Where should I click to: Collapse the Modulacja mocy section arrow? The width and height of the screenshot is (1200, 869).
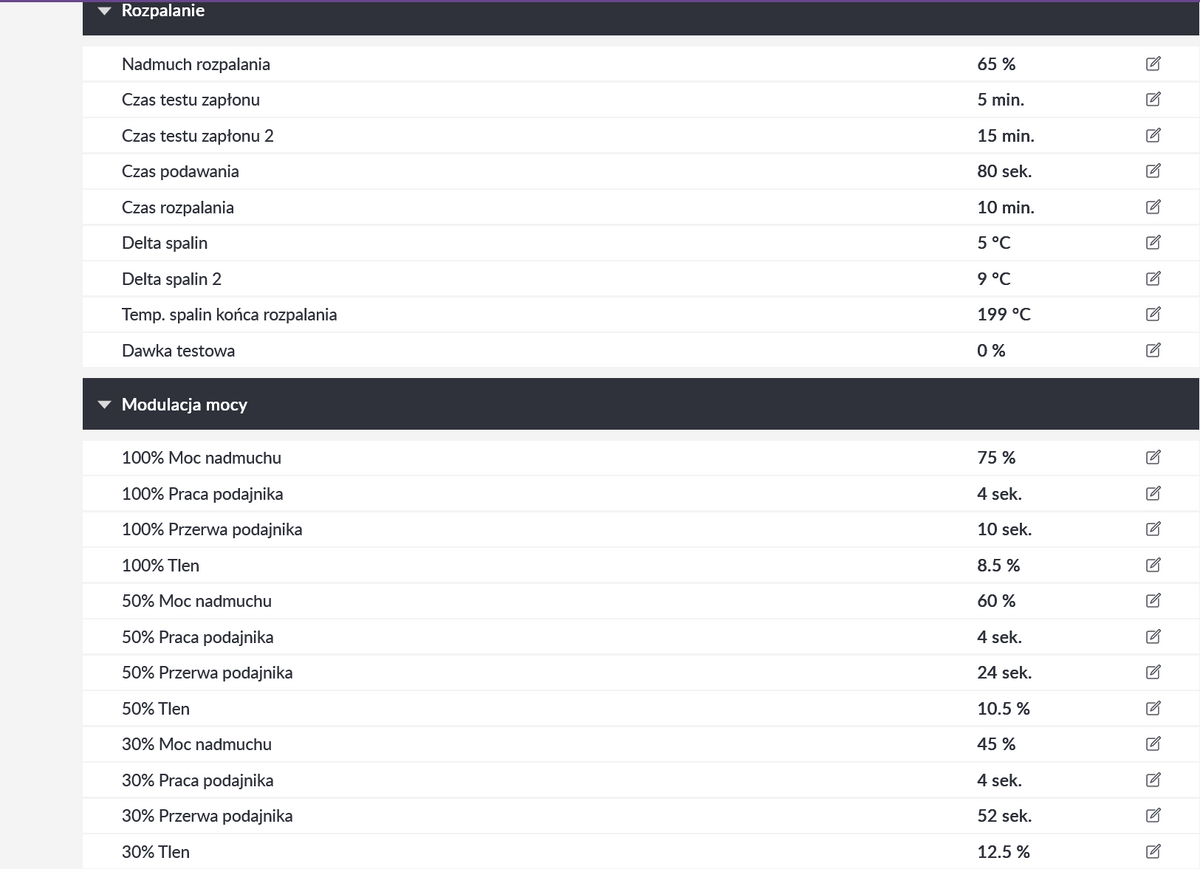[x=104, y=405]
